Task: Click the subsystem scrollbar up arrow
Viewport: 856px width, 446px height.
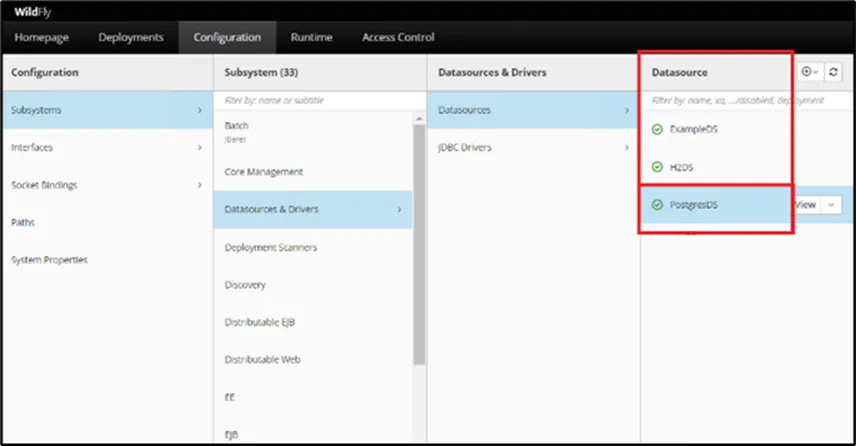Action: pos(419,118)
